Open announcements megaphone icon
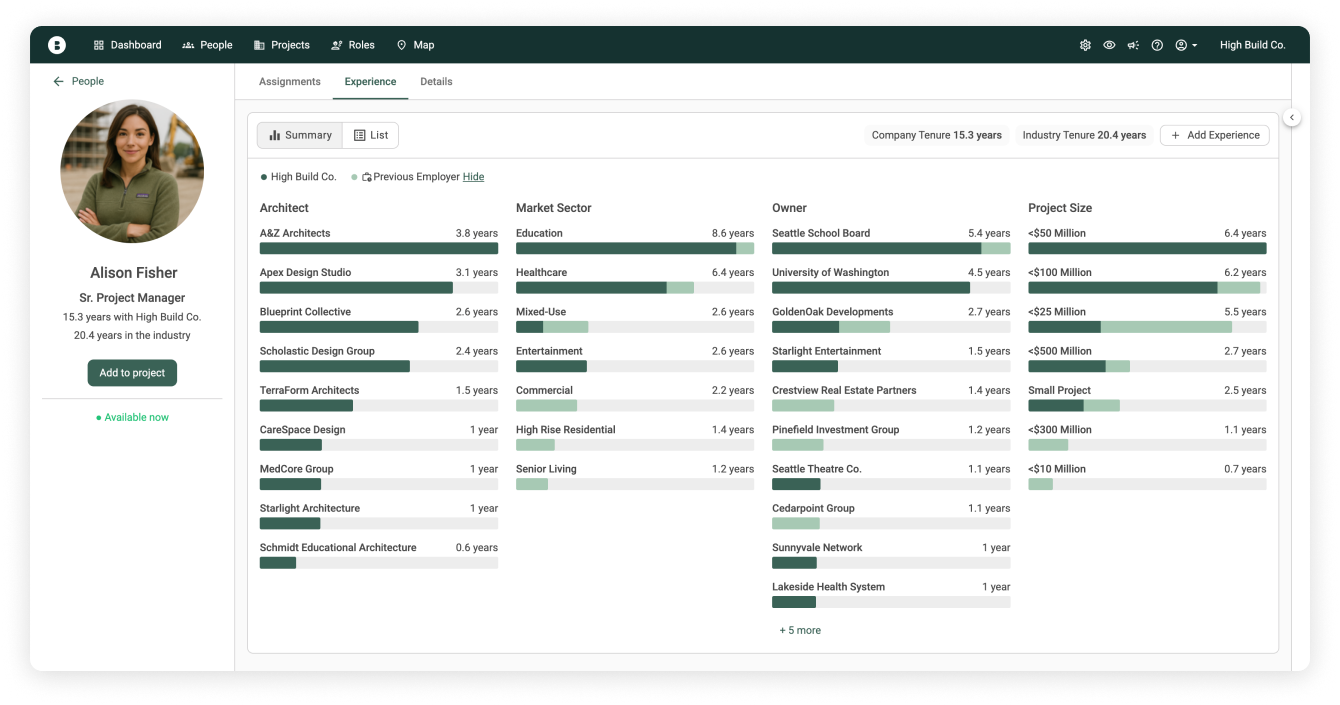The width and height of the screenshot is (1340, 705). click(x=1133, y=45)
